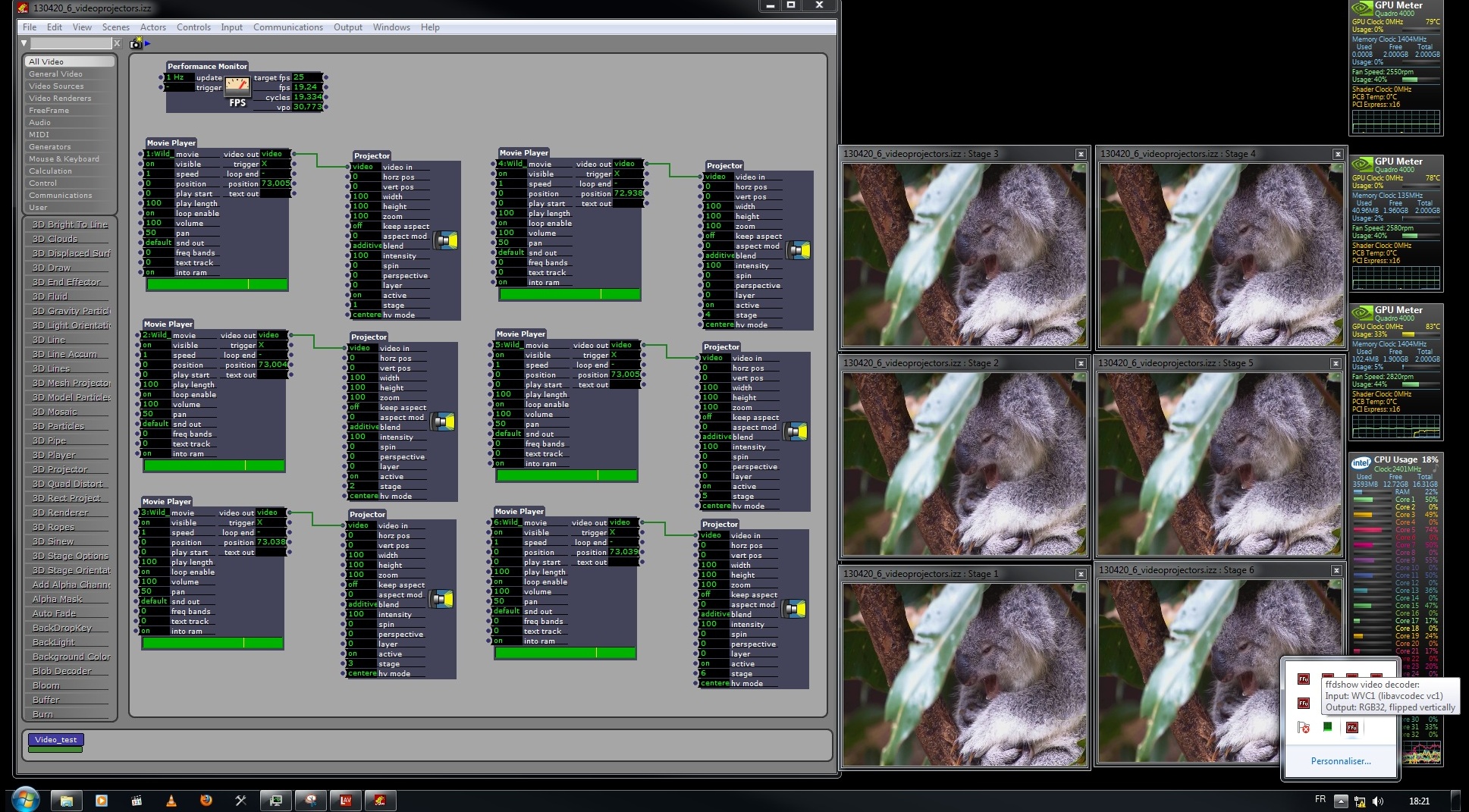
Task: Click the hammer and wrench tools taskbar icon
Action: 241,801
